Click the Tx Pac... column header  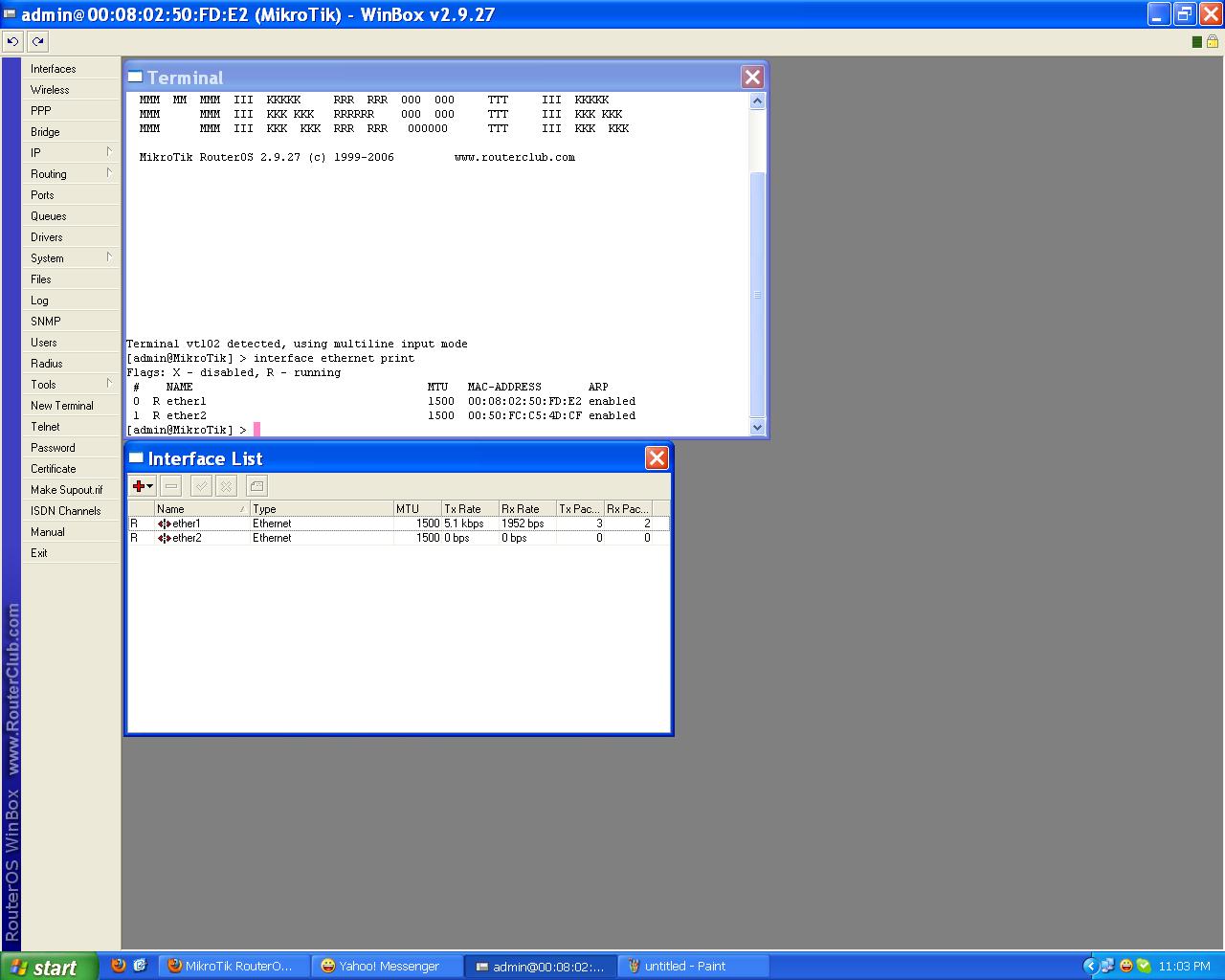point(580,509)
